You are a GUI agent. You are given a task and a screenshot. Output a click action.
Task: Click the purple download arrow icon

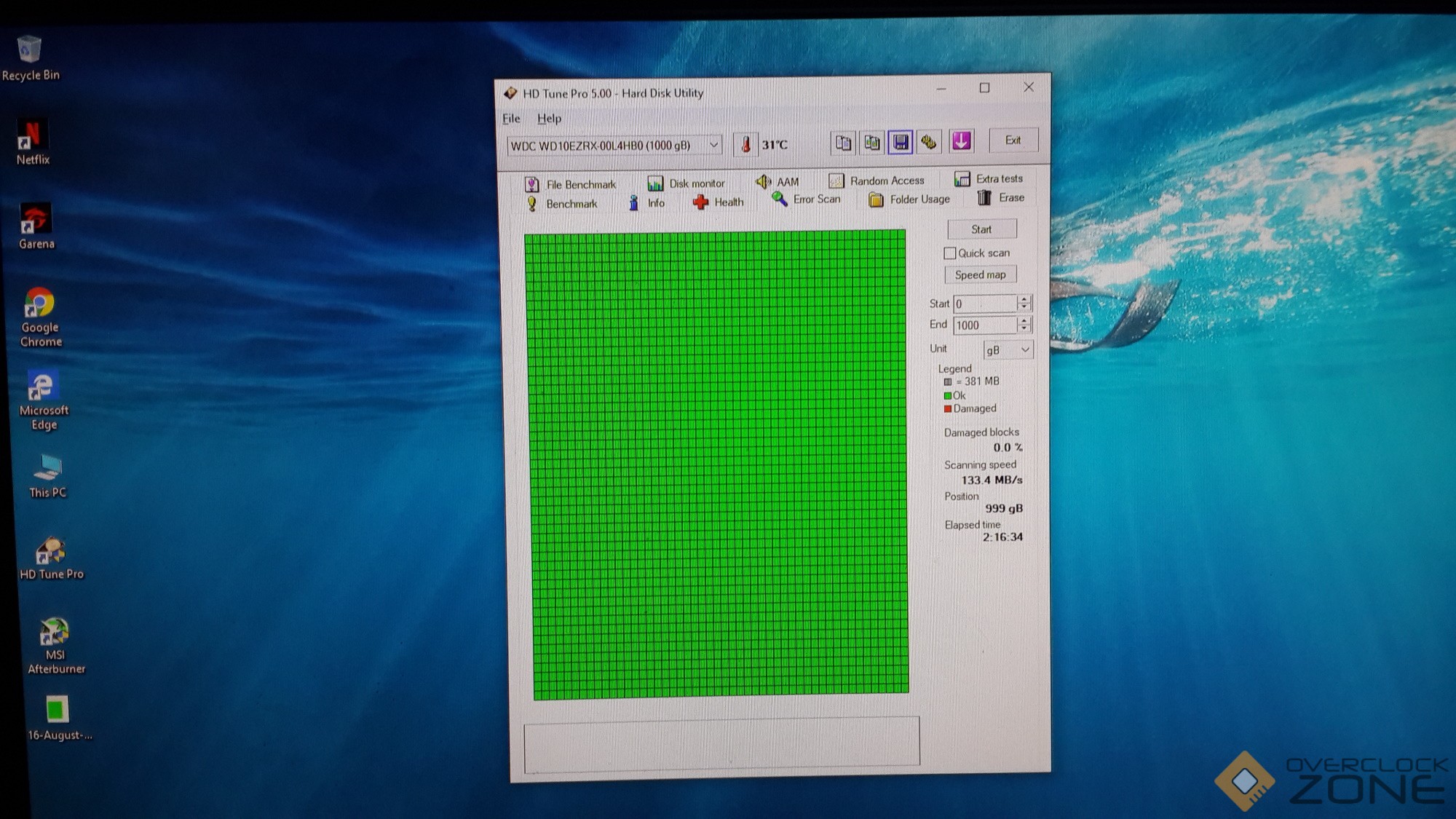pos(961,141)
